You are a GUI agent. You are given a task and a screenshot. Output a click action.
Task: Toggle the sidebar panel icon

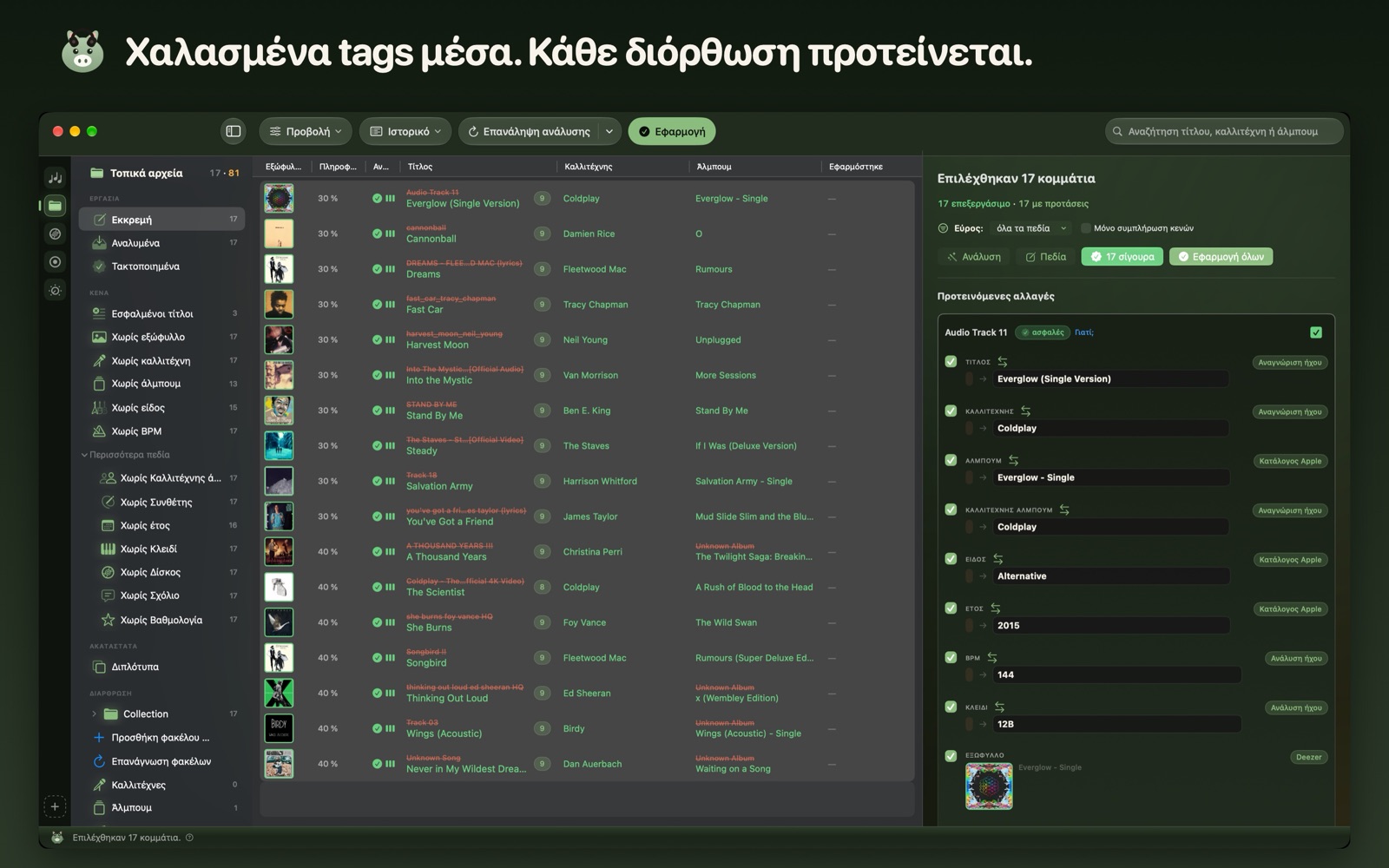point(234,131)
